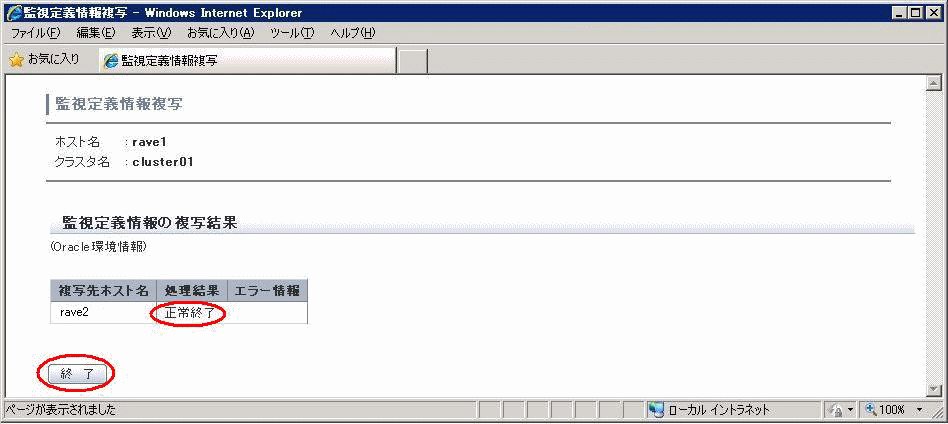Minimize the Internet Explorer window
This screenshot has height=424, width=948.
pyautogui.click(x=899, y=13)
